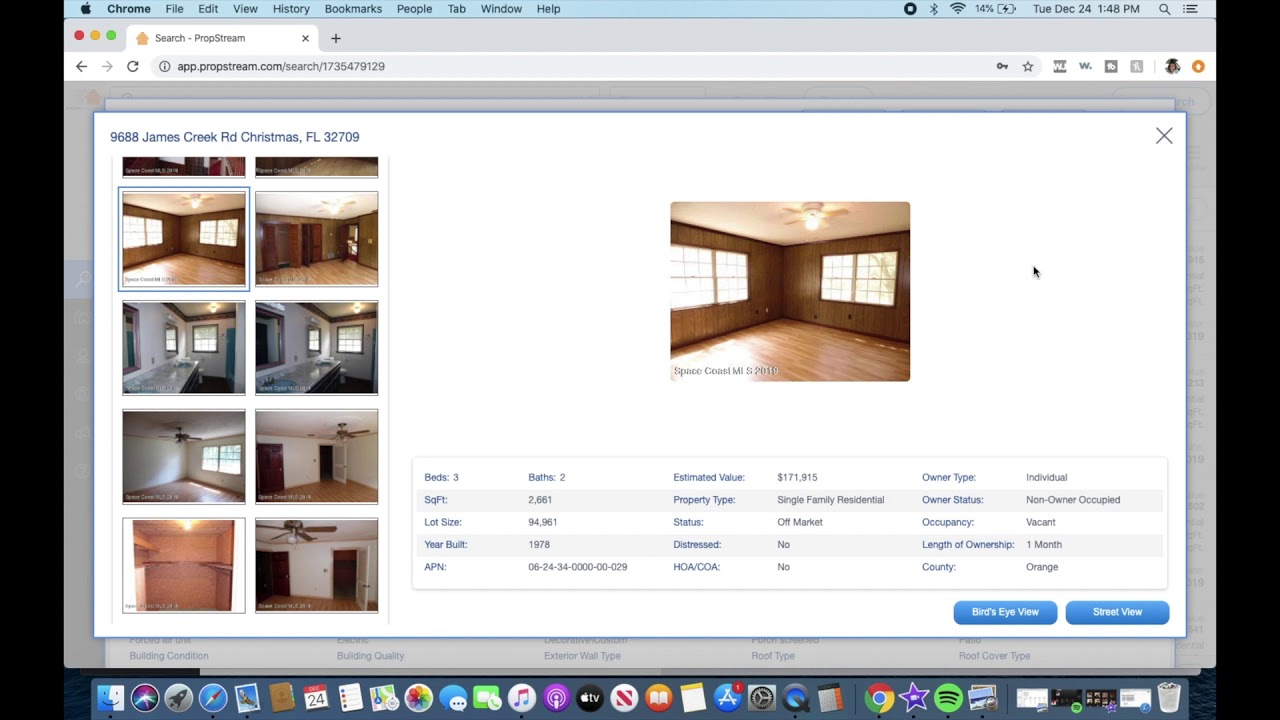Select the paneled room thumbnail showing red doors

click(x=316, y=239)
